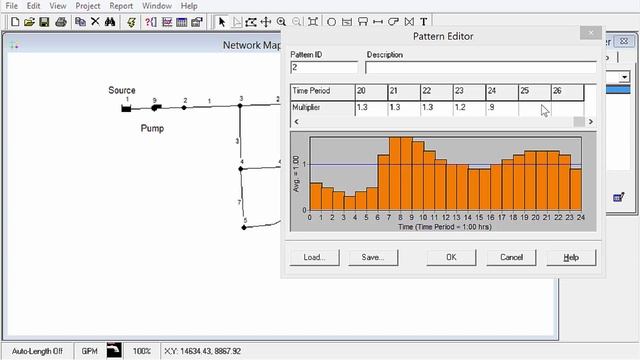
Task: Click the Options toolbar icon
Action: tap(197, 22)
